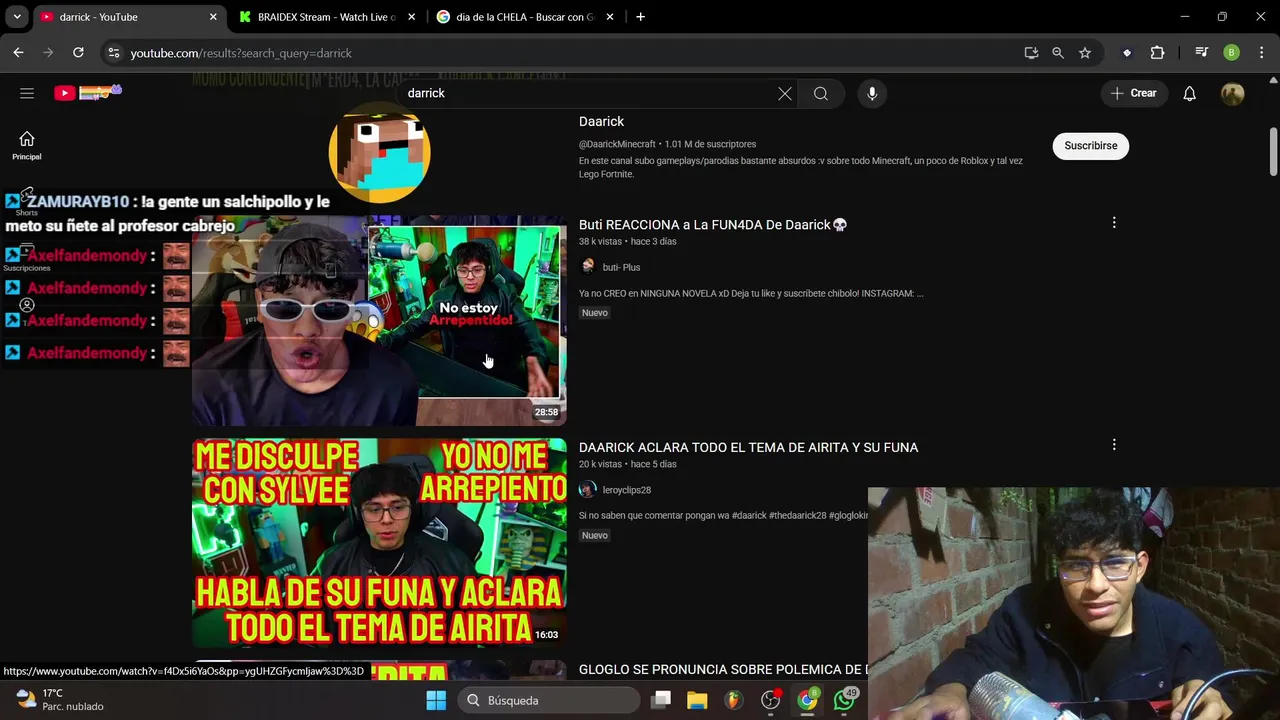This screenshot has height=720, width=1280.
Task: Click the taskbar Búsqueda search box
Action: click(x=549, y=700)
